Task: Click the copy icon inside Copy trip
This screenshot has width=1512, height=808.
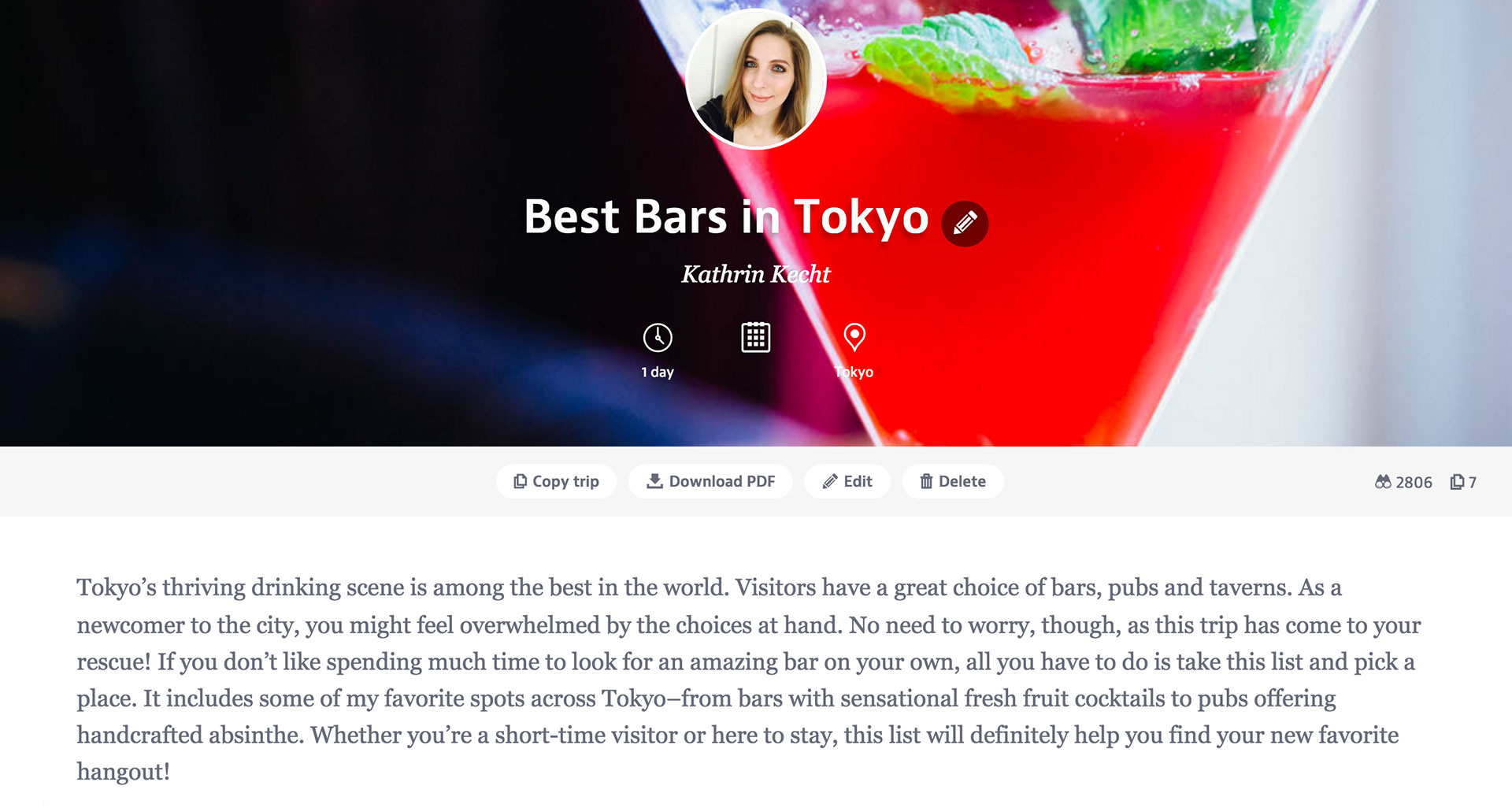Action: 520,481
